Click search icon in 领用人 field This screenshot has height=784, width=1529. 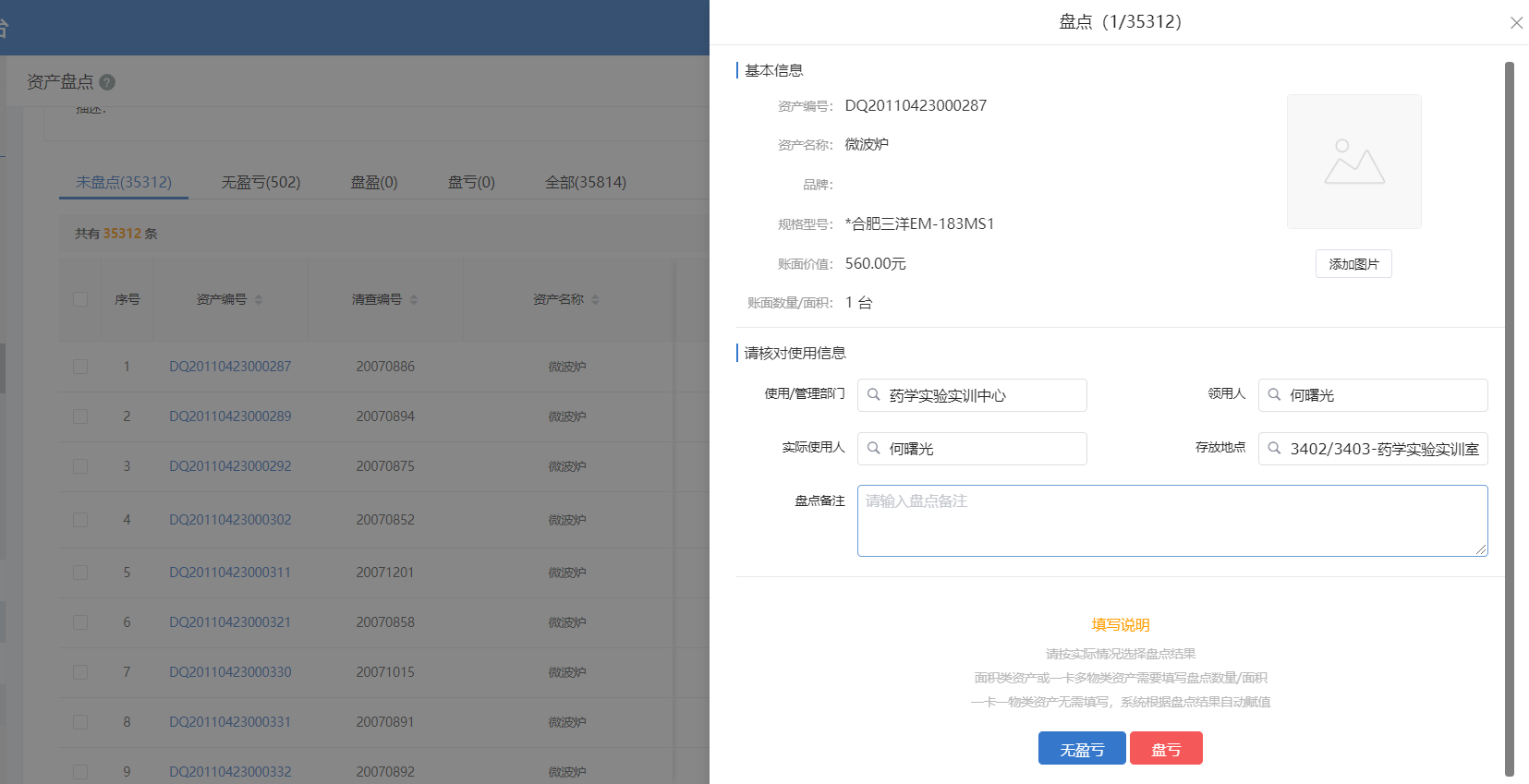tap(1274, 395)
